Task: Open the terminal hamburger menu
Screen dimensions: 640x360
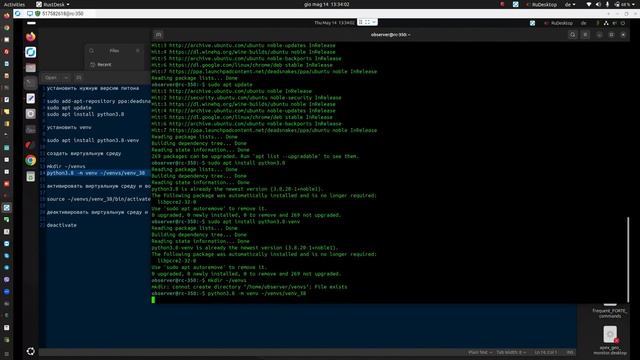Action: (585, 35)
